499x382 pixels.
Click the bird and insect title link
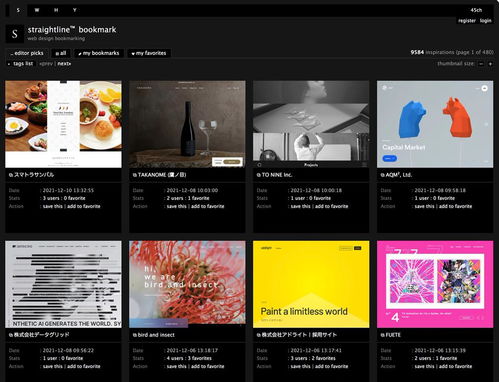(156, 335)
